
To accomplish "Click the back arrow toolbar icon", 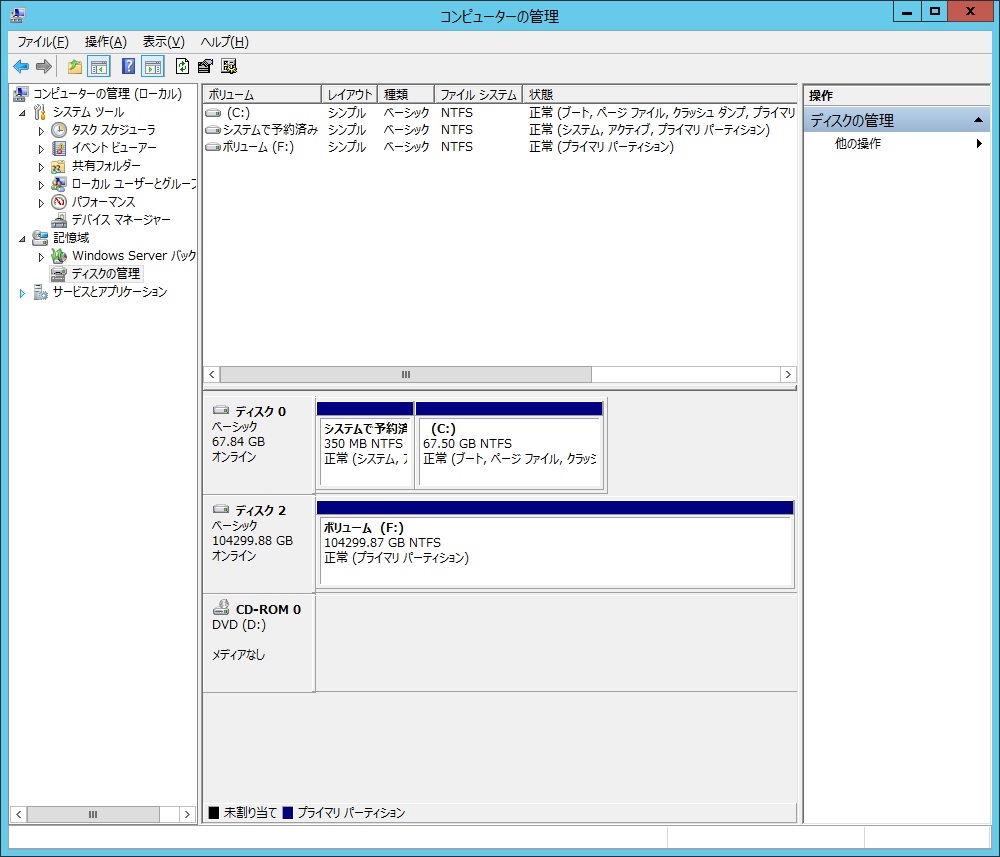I will (x=21, y=67).
